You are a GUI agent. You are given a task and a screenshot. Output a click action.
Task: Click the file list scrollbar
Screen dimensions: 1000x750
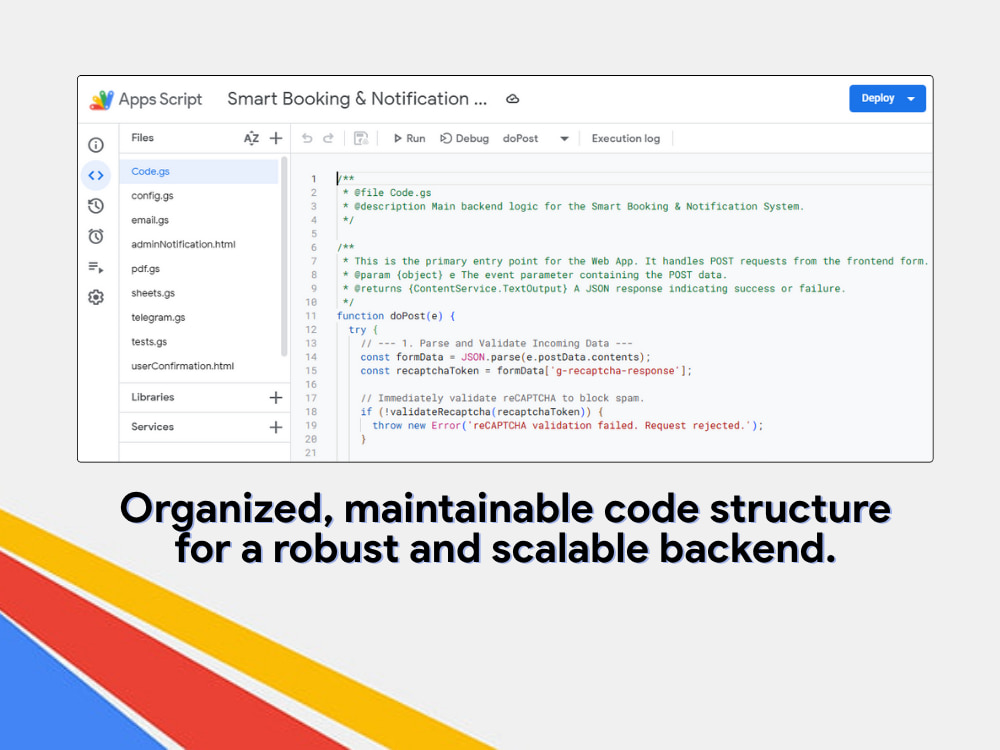[x=284, y=256]
